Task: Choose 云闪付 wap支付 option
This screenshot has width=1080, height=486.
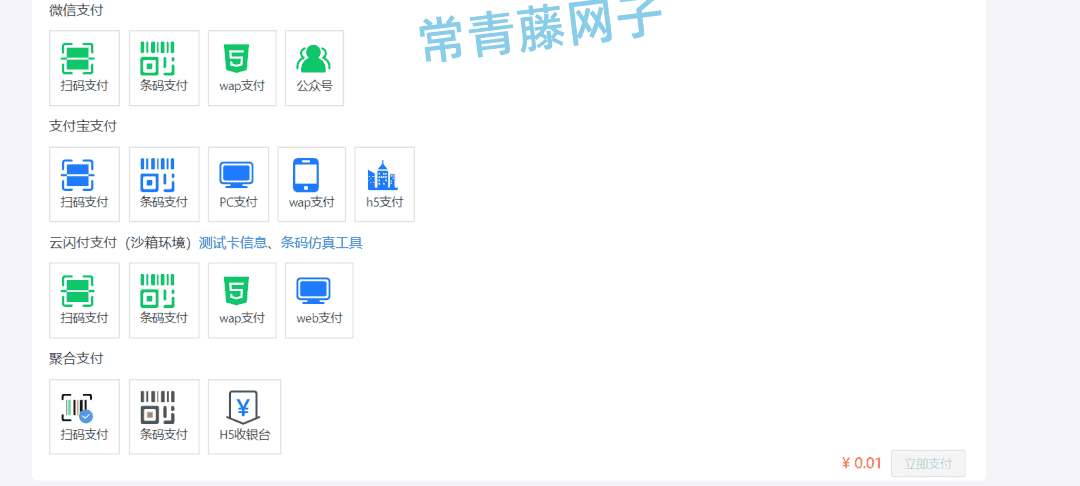Action: click(242, 300)
